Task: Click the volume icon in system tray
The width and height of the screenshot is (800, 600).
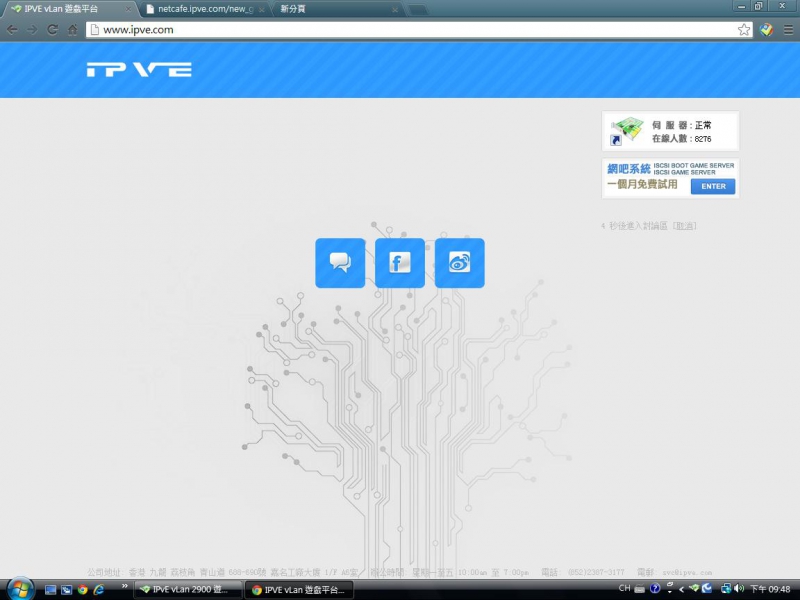Action: (x=738, y=589)
